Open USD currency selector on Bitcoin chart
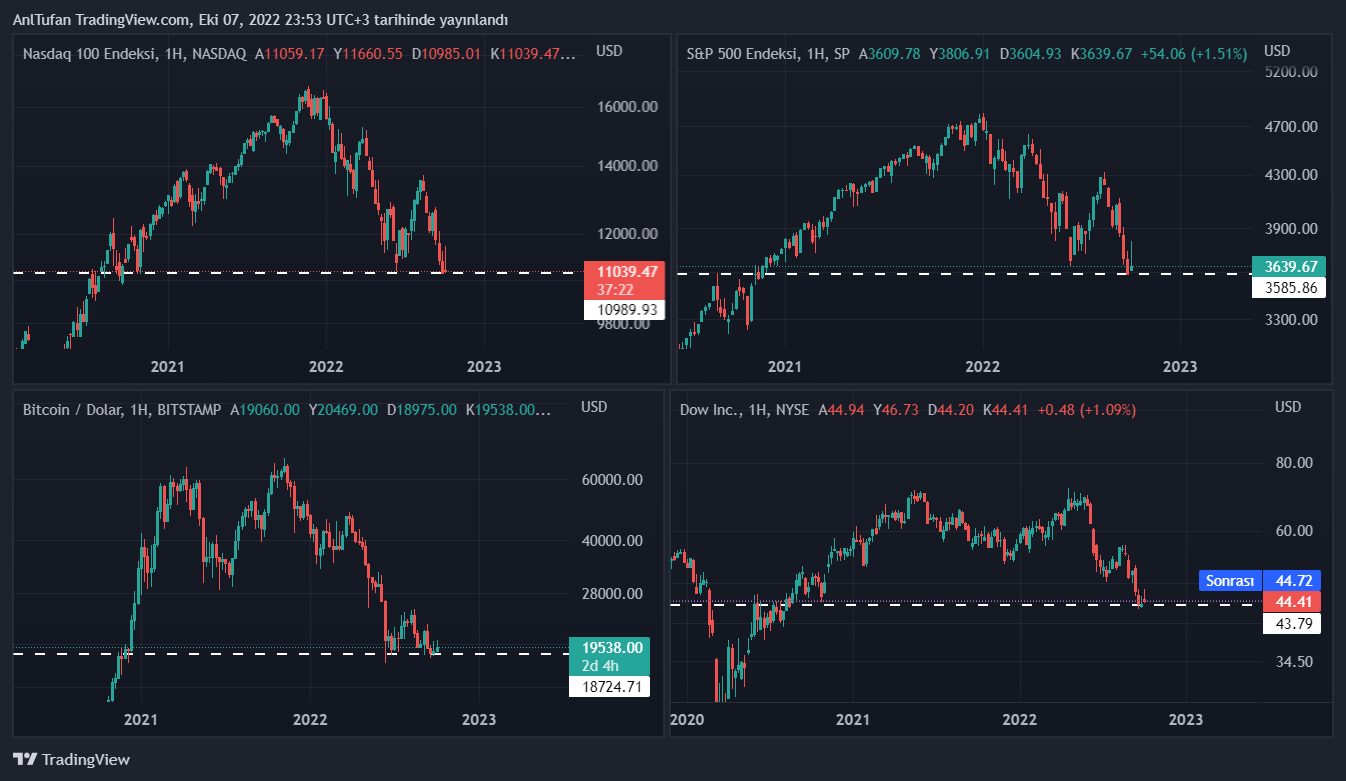Viewport: 1346px width, 781px height. (x=595, y=407)
